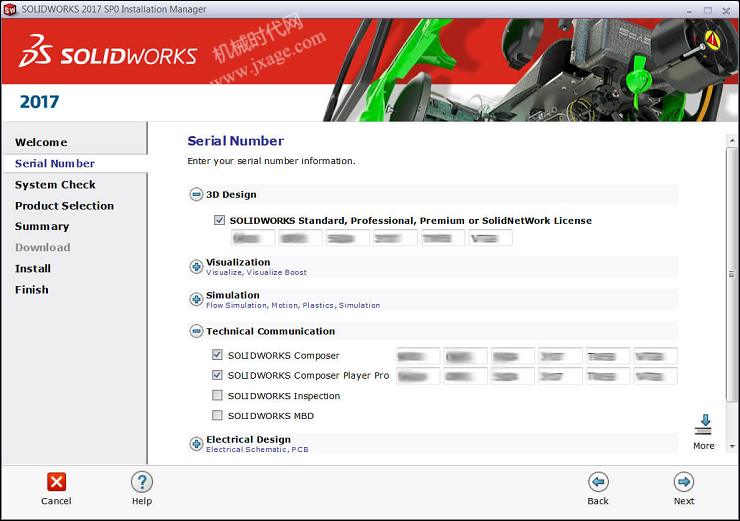Expand the Electrical Design section

pos(196,444)
